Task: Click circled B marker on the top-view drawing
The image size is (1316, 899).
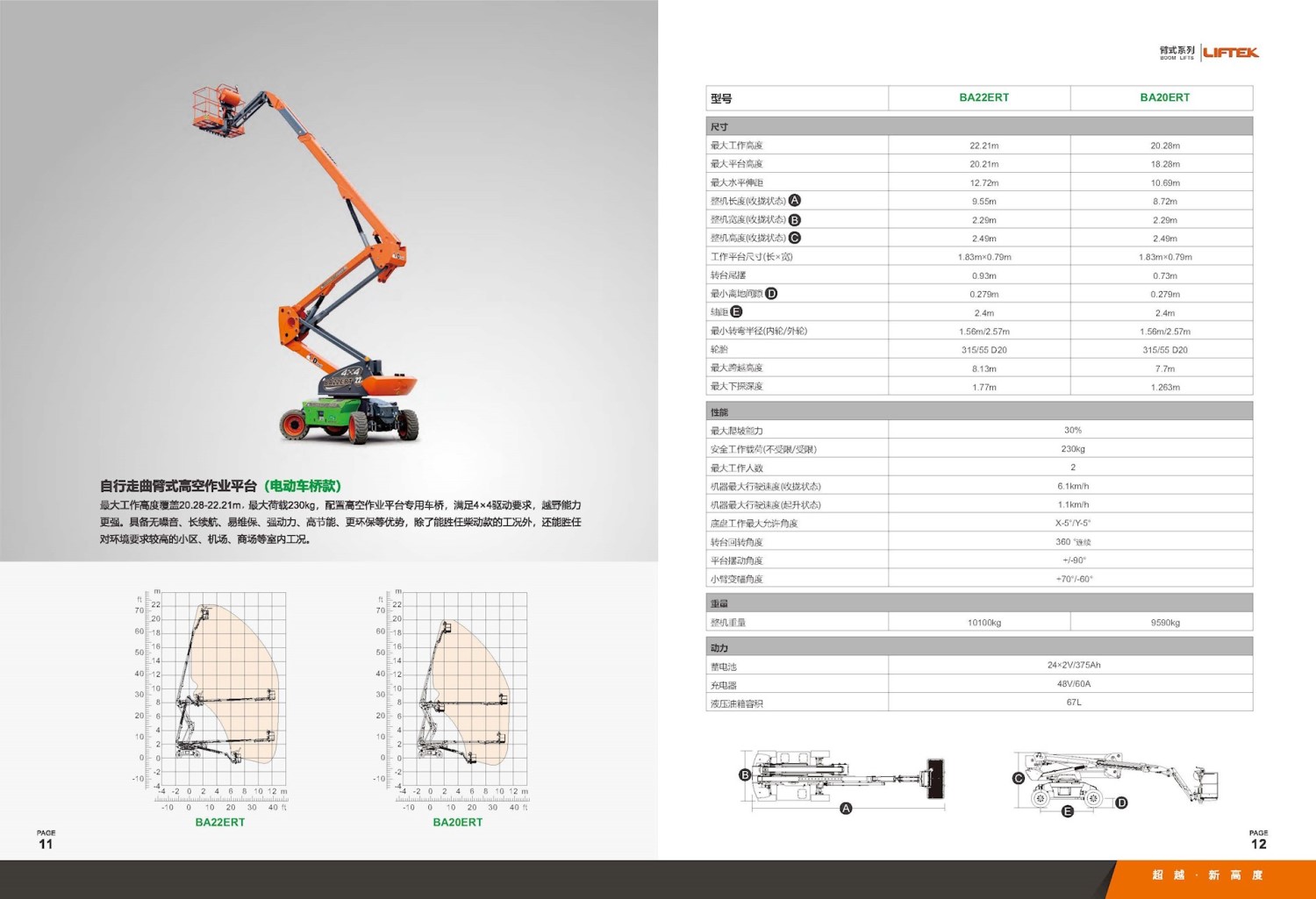Action: pyautogui.click(x=746, y=775)
